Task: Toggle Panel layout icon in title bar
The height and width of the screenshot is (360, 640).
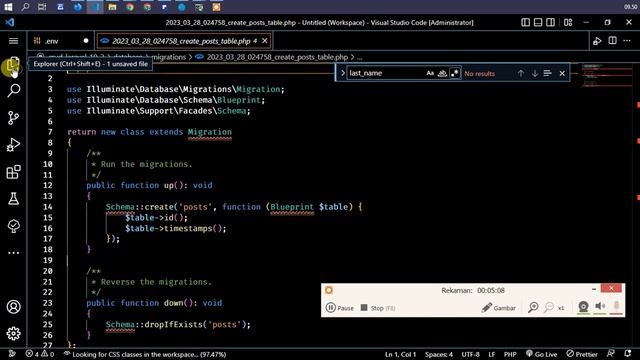Action: click(538, 22)
